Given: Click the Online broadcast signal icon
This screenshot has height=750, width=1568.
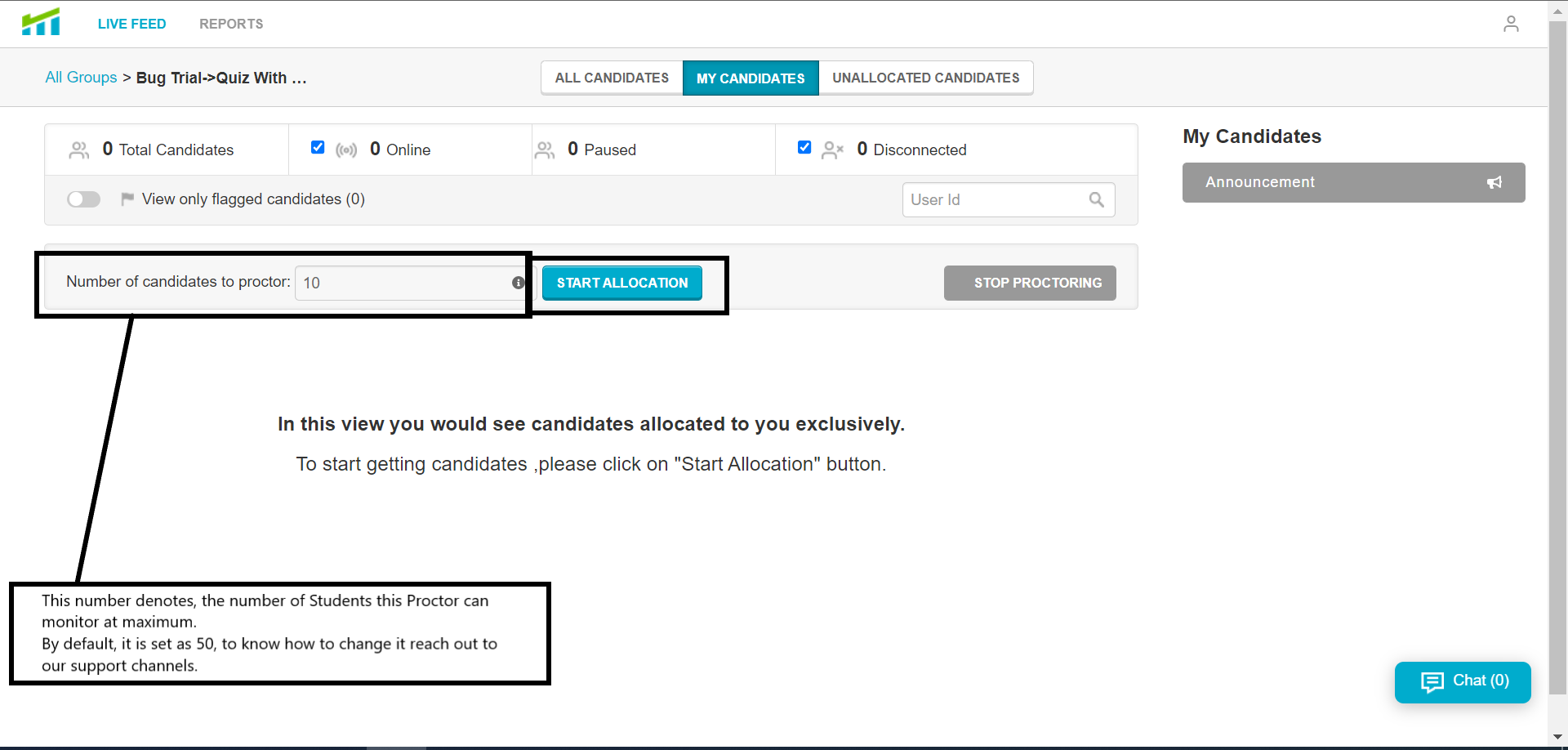Looking at the screenshot, I should pyautogui.click(x=346, y=150).
